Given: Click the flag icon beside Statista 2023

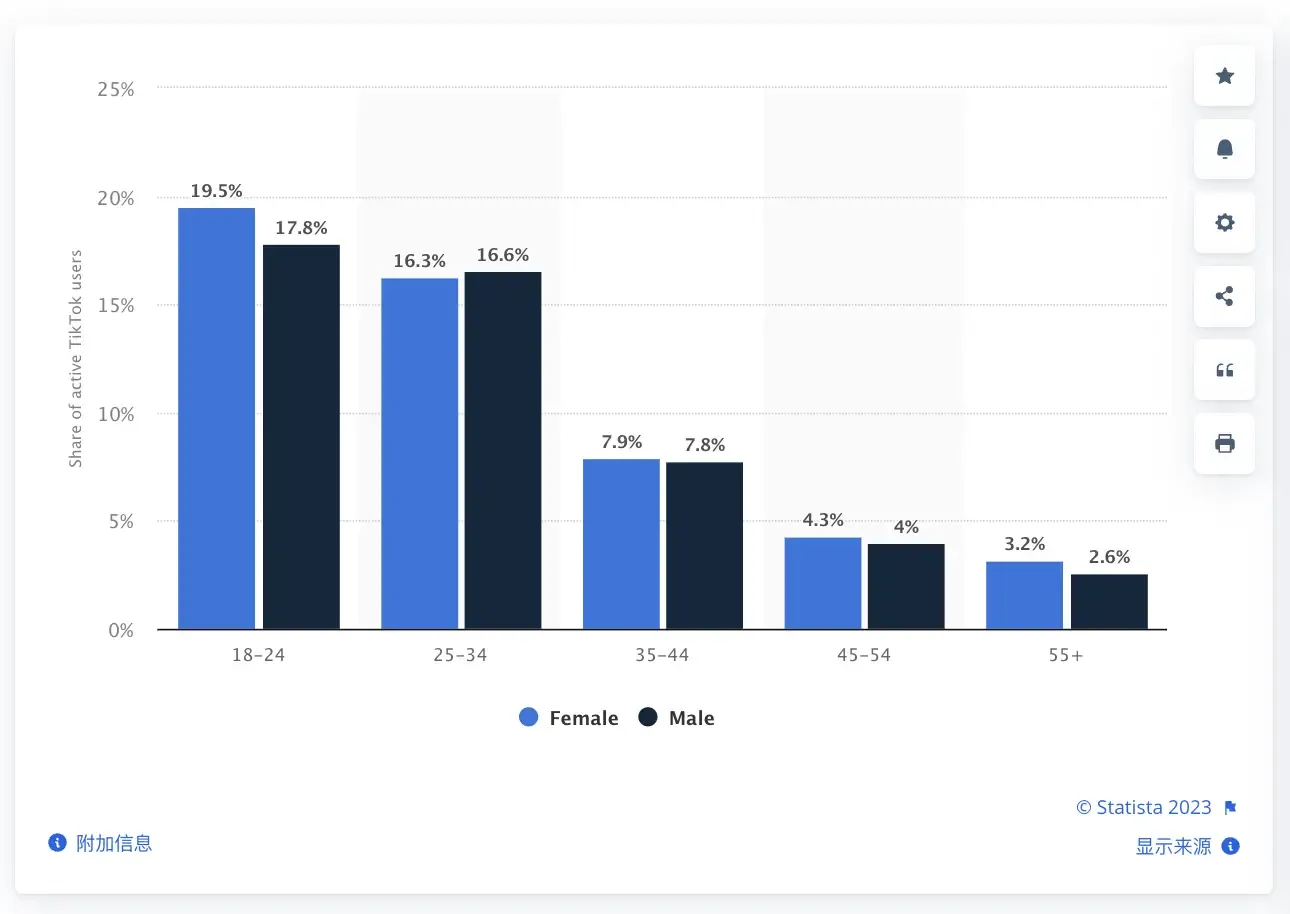Looking at the screenshot, I should pos(1230,808).
